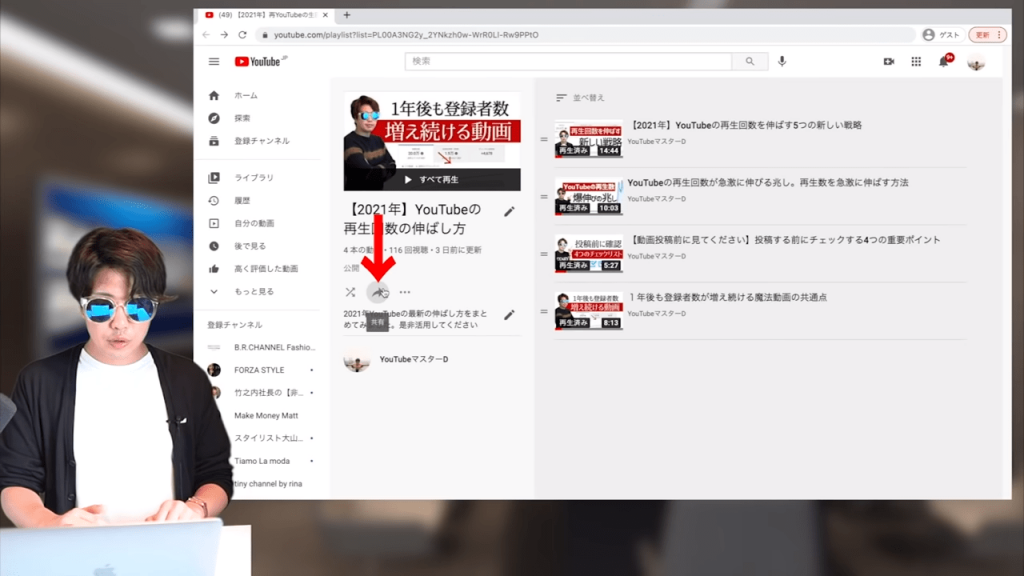The height and width of the screenshot is (576, 1024).
Task: Click drag handle of the 8:13 video
Action: coord(544,312)
